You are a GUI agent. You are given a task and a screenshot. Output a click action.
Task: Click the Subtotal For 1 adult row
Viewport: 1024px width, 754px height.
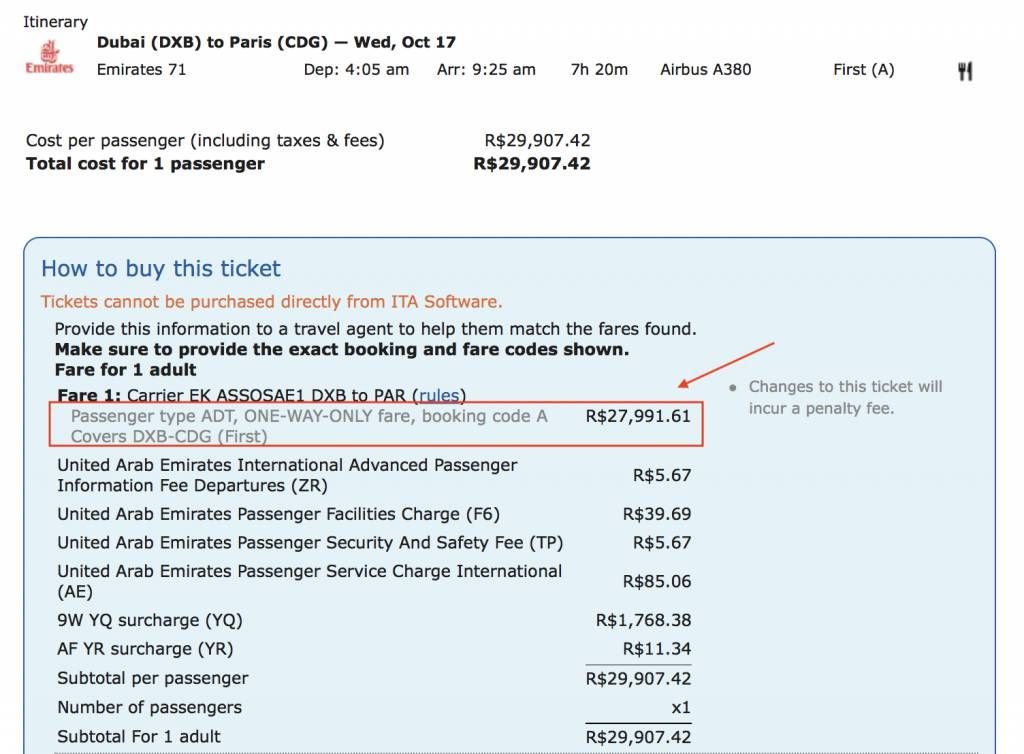pyautogui.click(x=139, y=736)
